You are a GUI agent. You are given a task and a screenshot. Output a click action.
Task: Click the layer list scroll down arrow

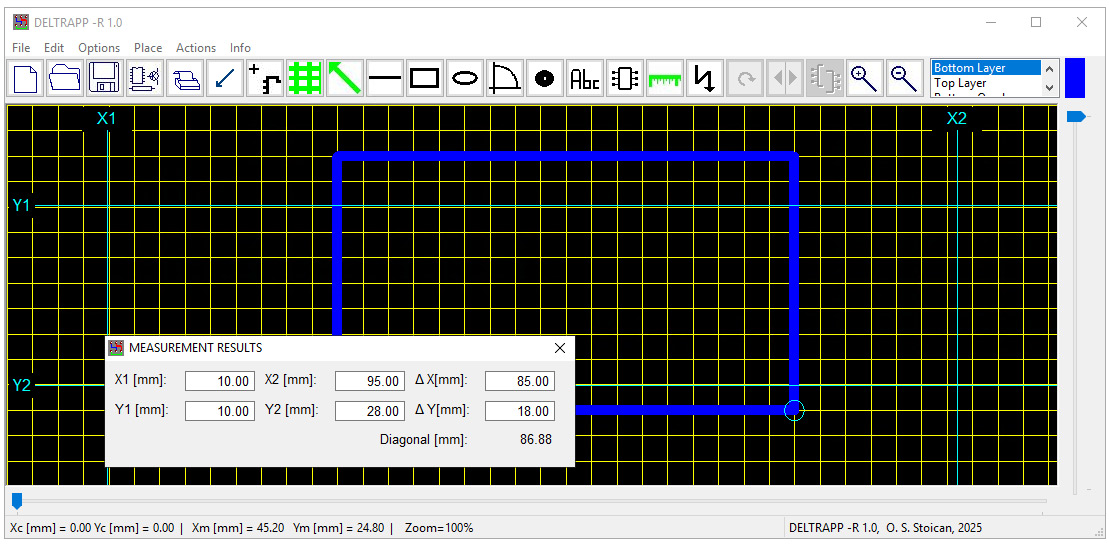pos(1050,88)
